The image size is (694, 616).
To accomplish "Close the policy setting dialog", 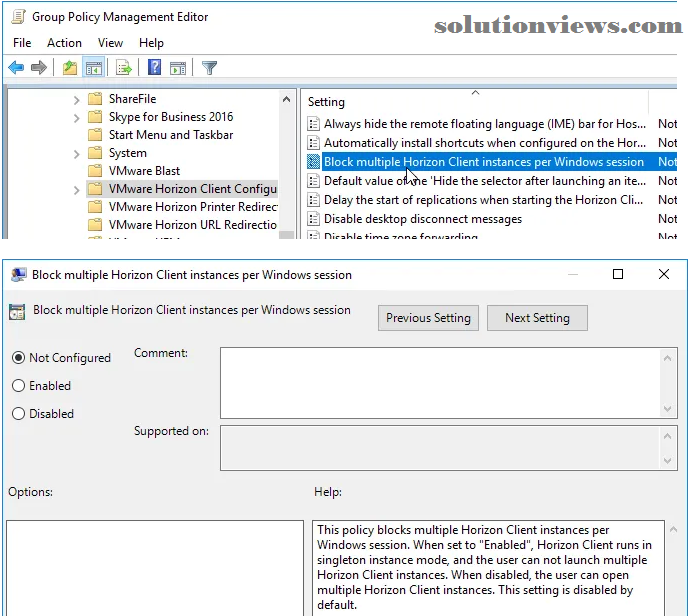I will (x=664, y=274).
